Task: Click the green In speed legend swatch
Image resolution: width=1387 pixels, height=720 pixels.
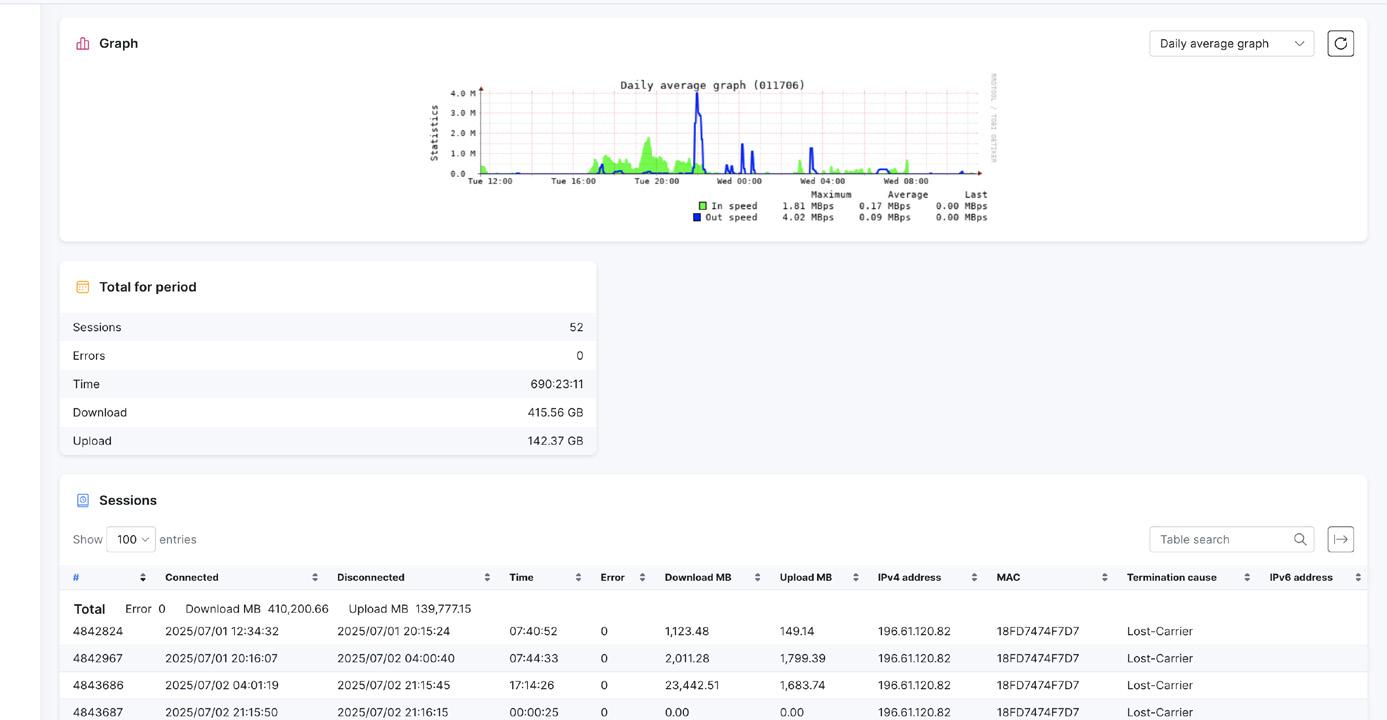Action: tap(702, 206)
